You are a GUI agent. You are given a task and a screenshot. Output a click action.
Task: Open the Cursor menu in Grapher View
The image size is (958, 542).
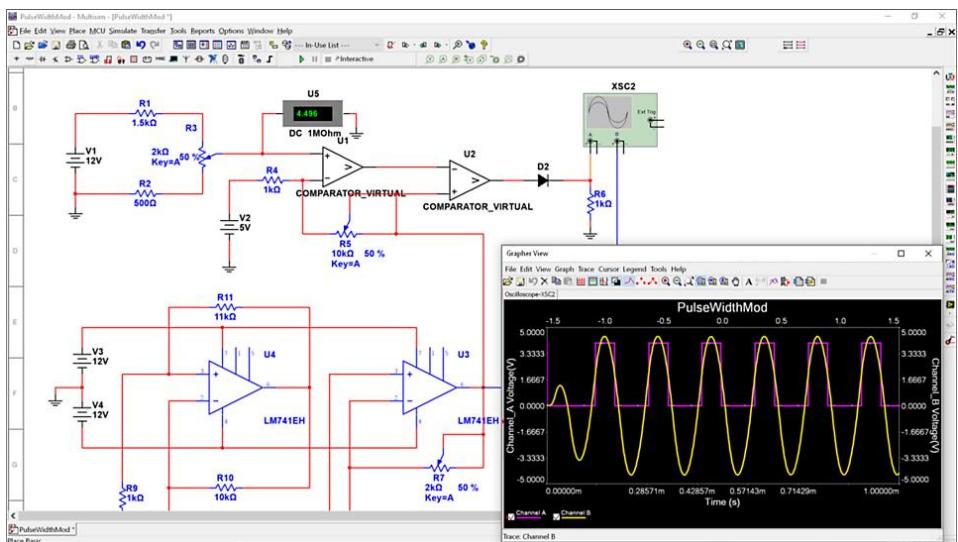610,270
